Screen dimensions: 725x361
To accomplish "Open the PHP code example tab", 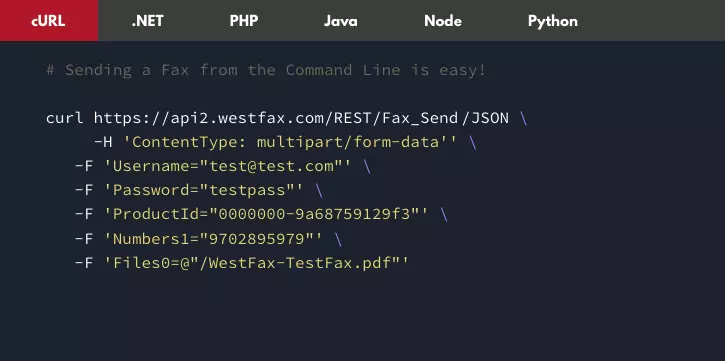I will pos(244,21).
